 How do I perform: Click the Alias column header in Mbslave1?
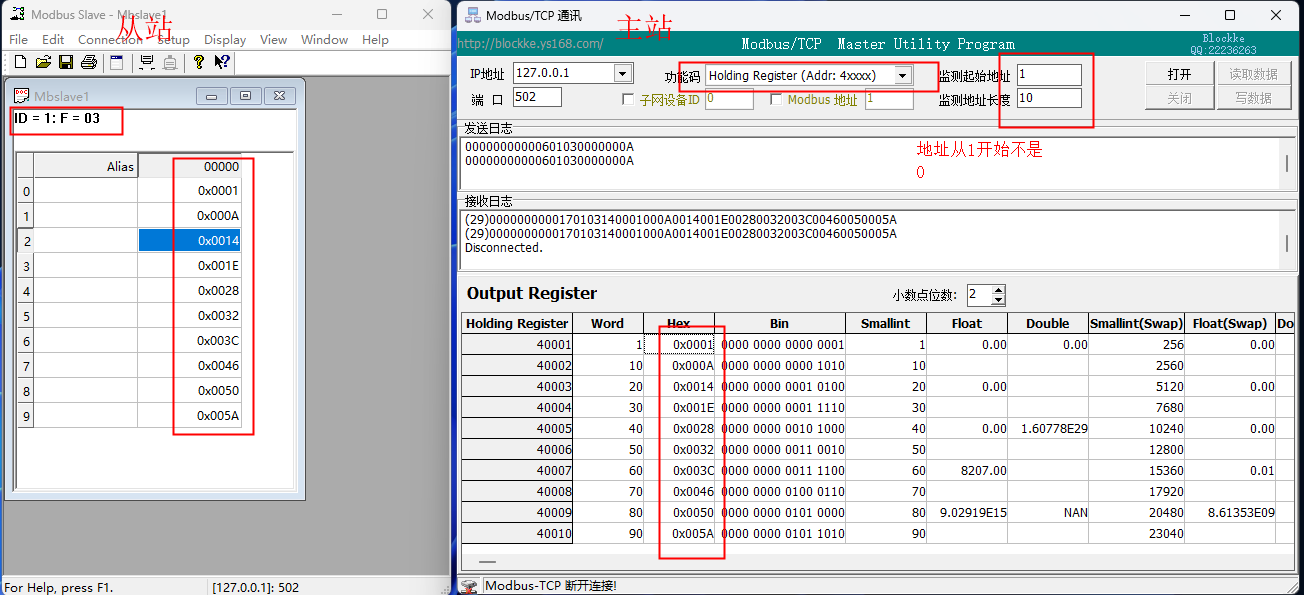pos(86,167)
